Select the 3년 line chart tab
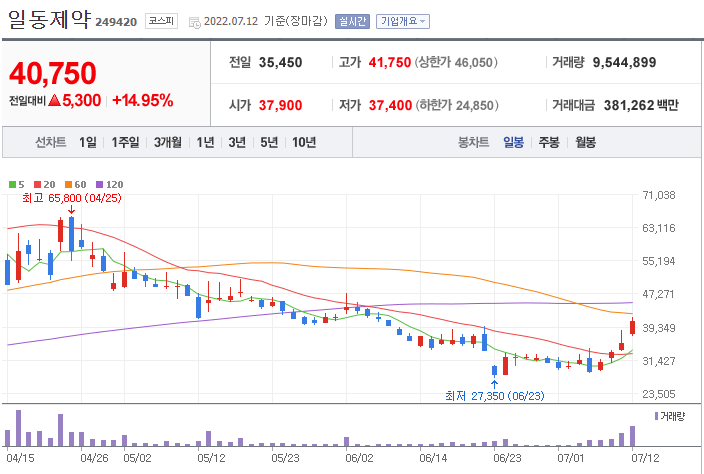The height and width of the screenshot is (474, 704). coord(237,142)
